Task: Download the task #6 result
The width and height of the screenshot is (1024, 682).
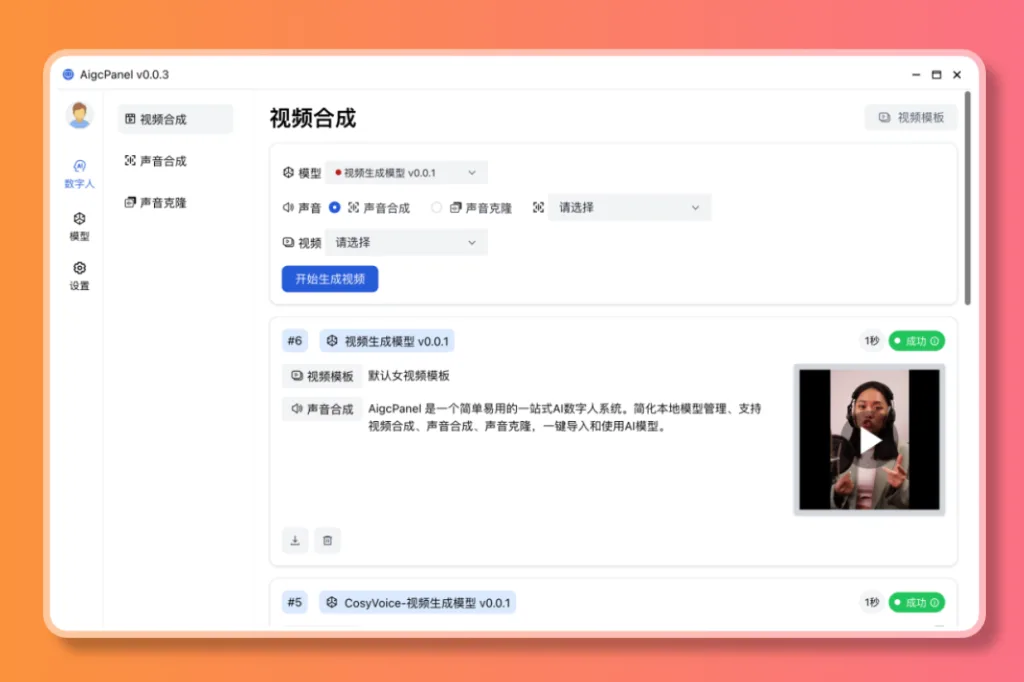Action: [295, 541]
